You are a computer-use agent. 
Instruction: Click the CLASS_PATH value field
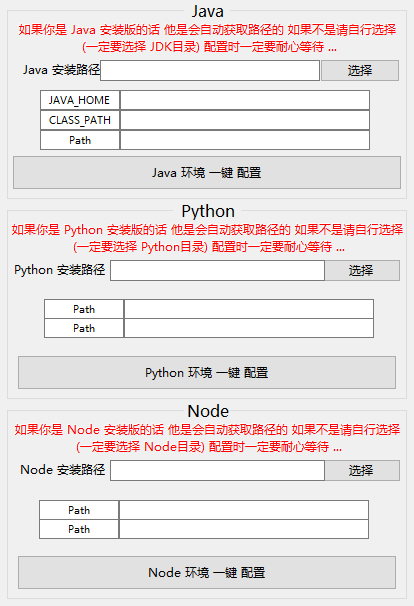click(x=245, y=120)
